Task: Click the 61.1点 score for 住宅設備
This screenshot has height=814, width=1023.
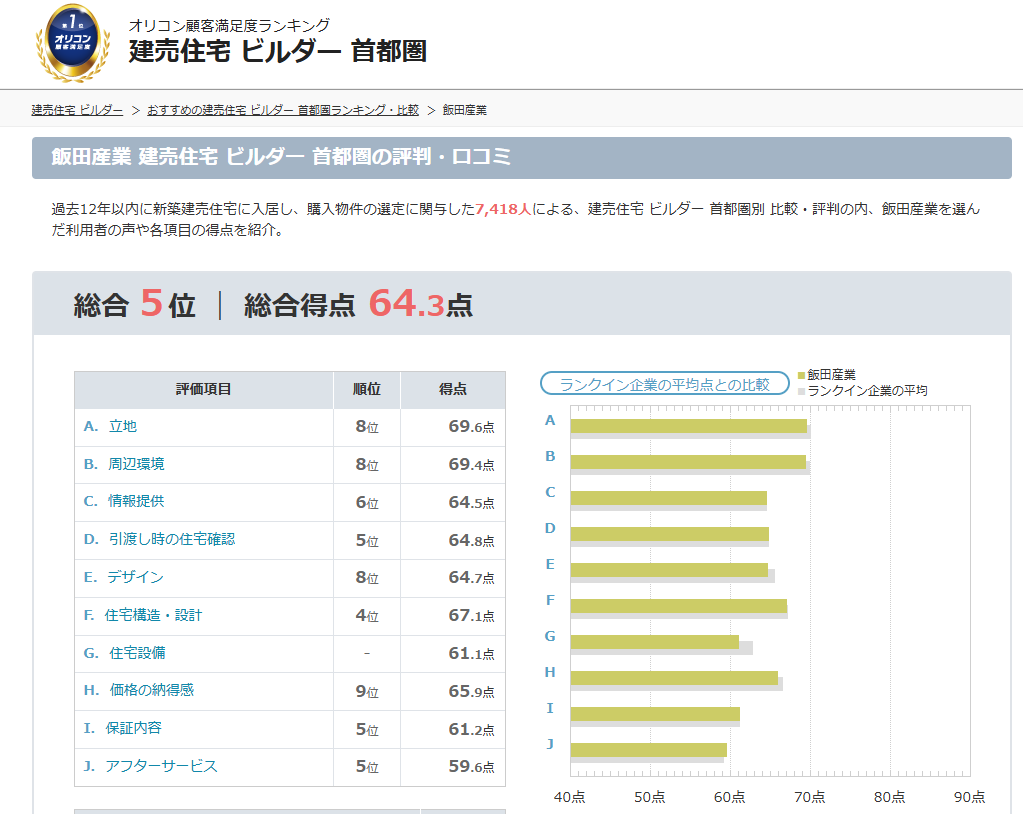Action: 471,653
